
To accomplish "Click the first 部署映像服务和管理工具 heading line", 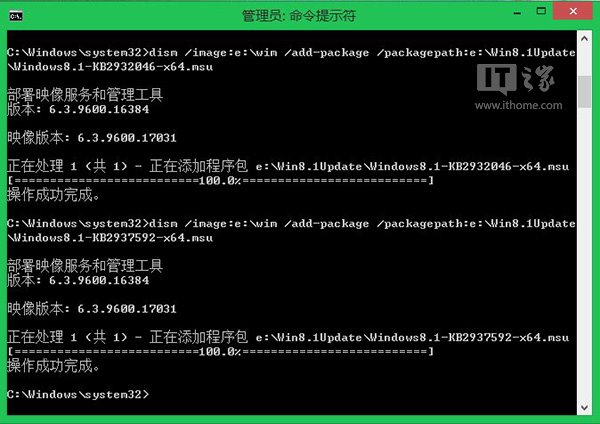I will point(85,95).
